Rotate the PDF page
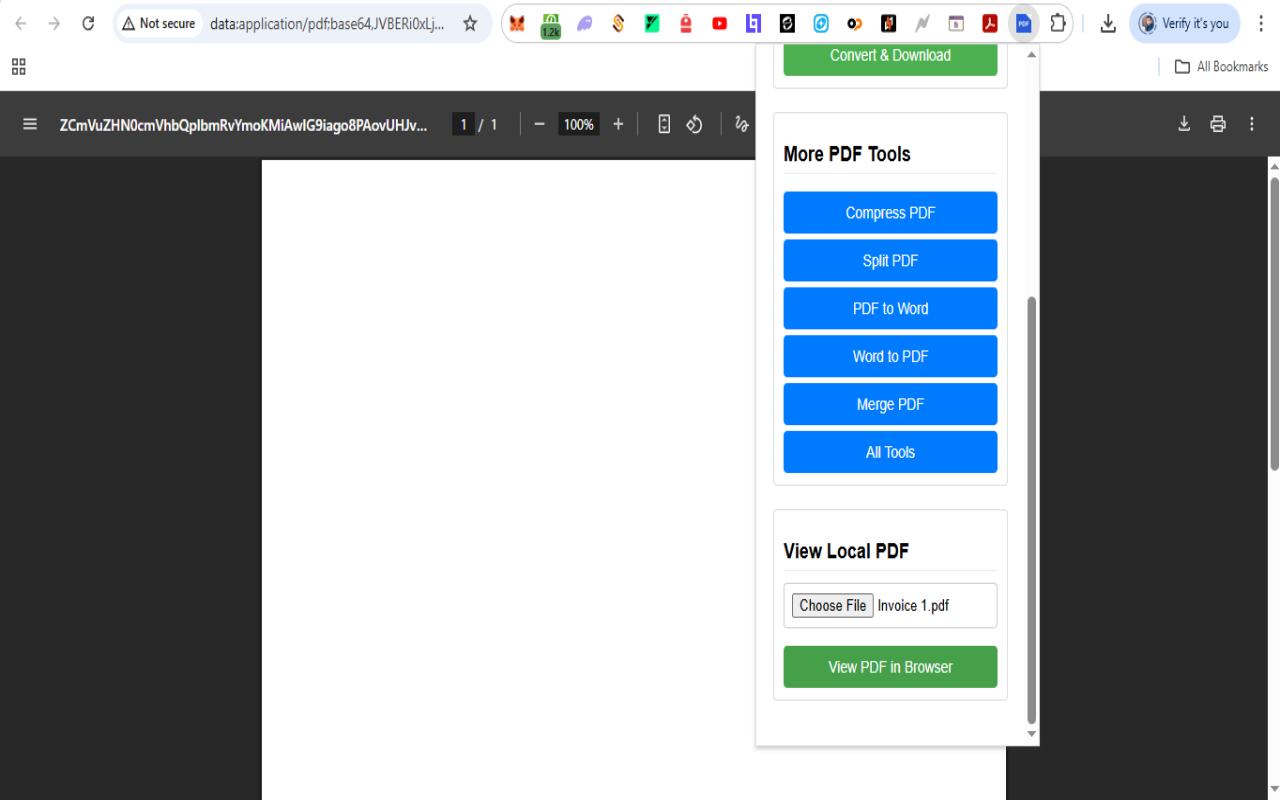This screenshot has width=1280, height=800. point(694,124)
